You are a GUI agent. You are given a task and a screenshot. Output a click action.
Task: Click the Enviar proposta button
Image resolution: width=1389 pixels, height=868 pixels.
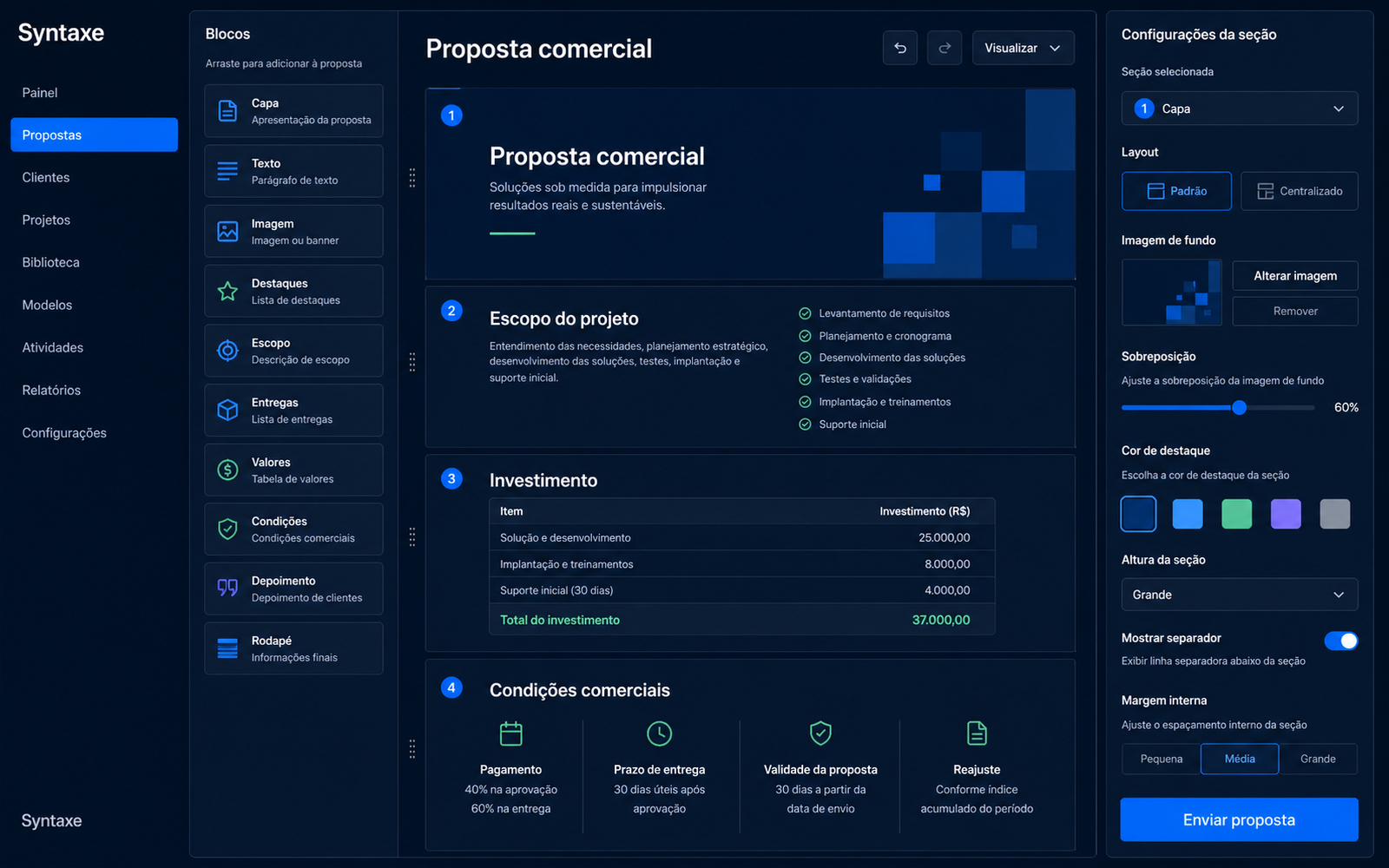(1239, 819)
